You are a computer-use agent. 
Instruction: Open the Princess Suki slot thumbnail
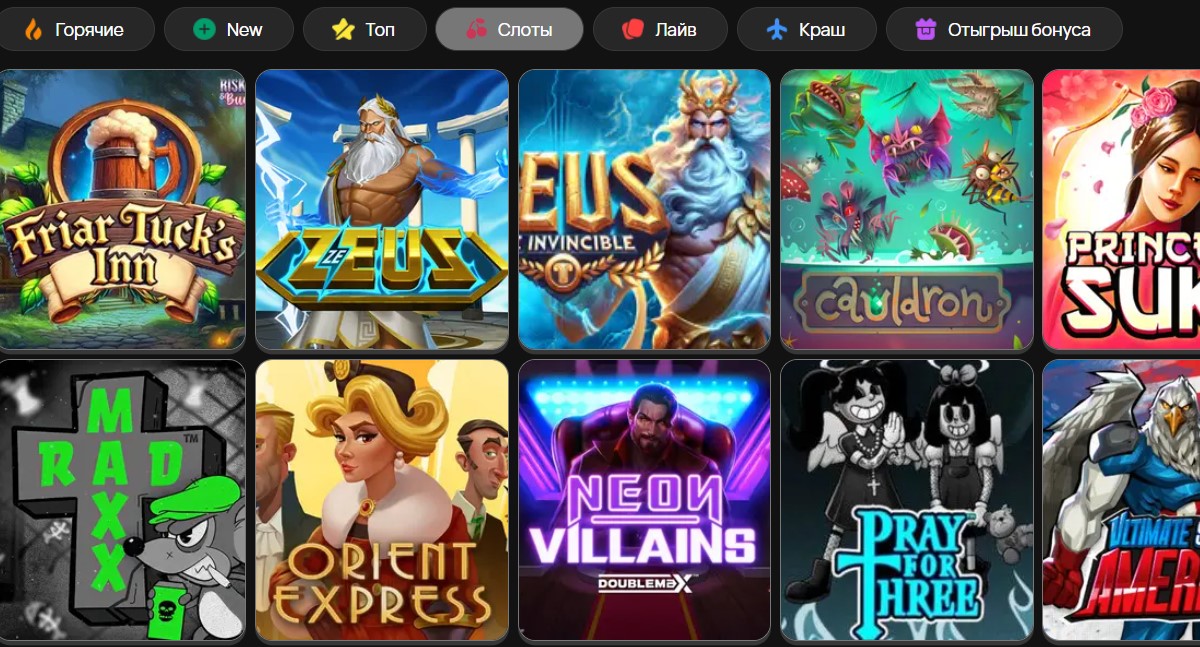coord(1121,209)
